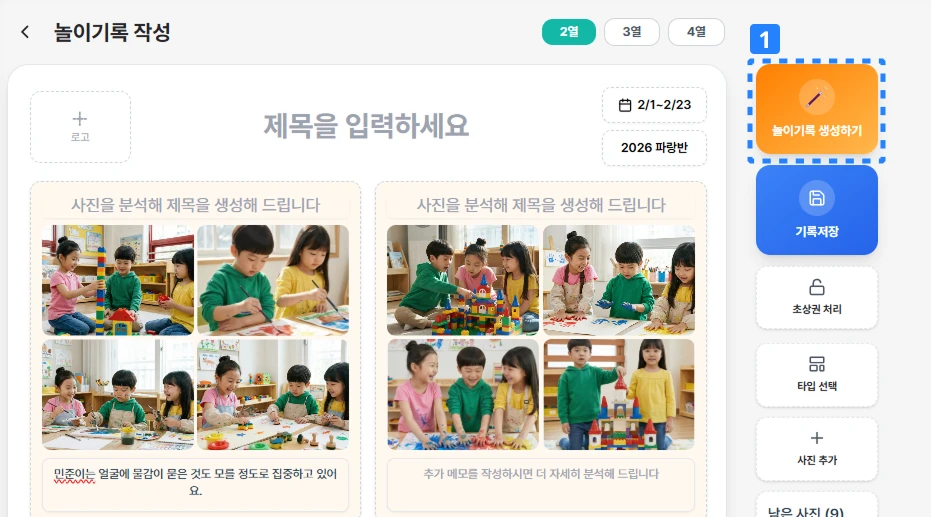Click the 제목을 입력하세요 title field
This screenshot has height=517, width=931.
point(366,126)
